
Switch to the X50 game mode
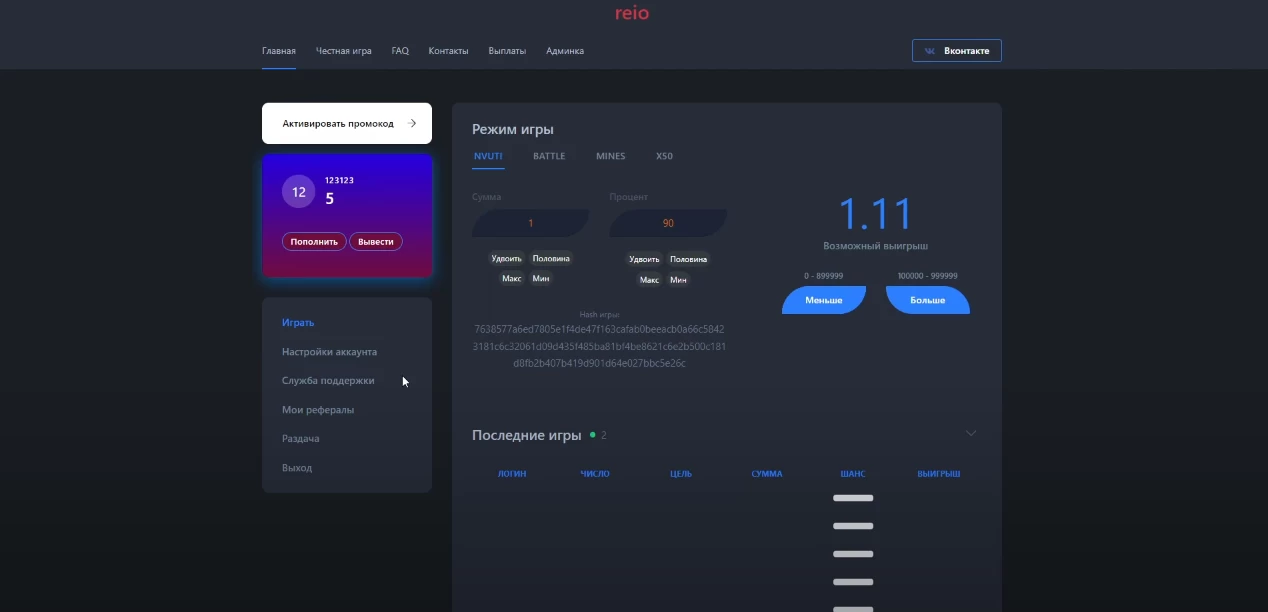tap(664, 156)
